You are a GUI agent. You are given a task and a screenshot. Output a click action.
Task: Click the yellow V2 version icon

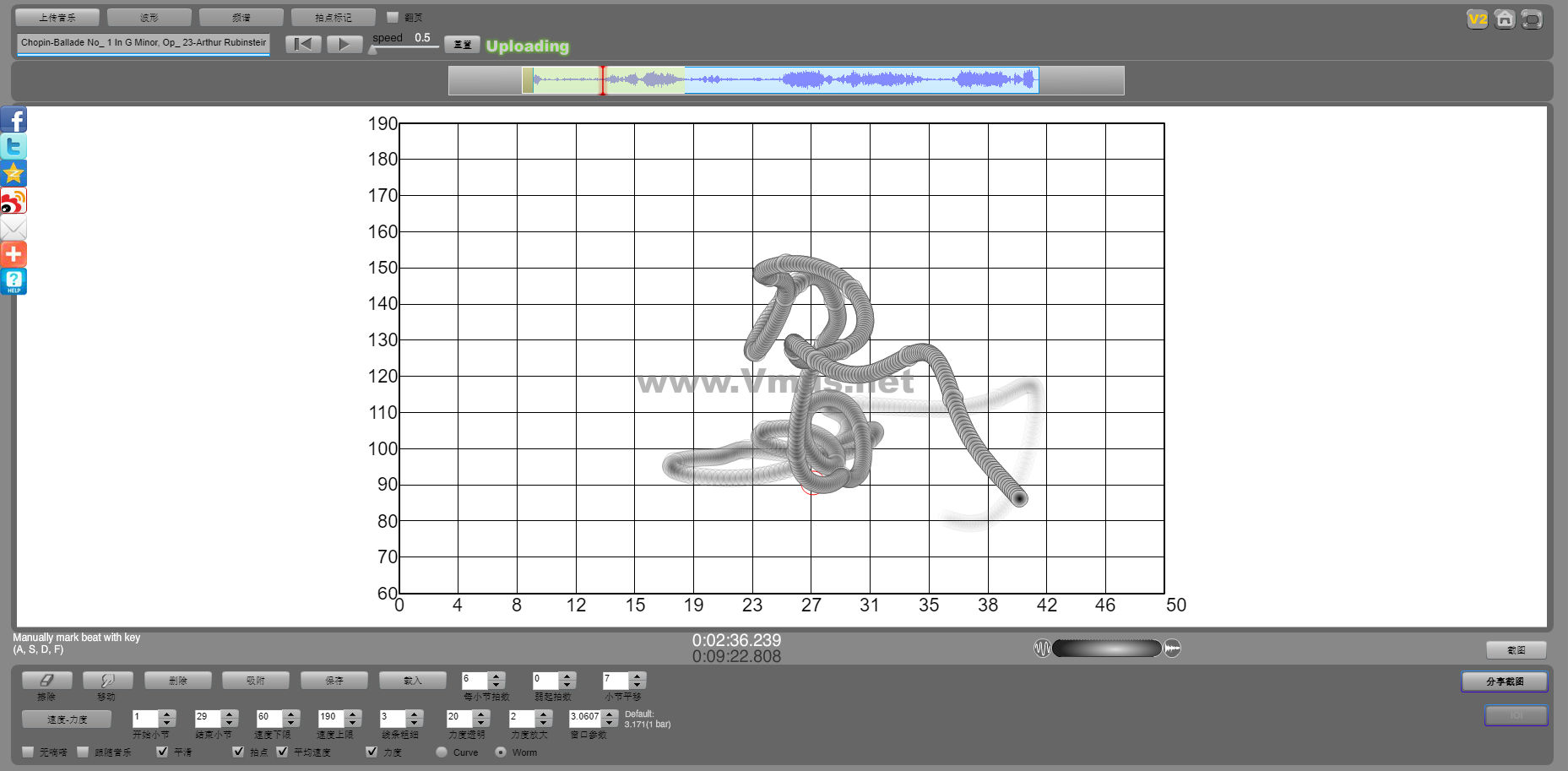[x=1478, y=19]
